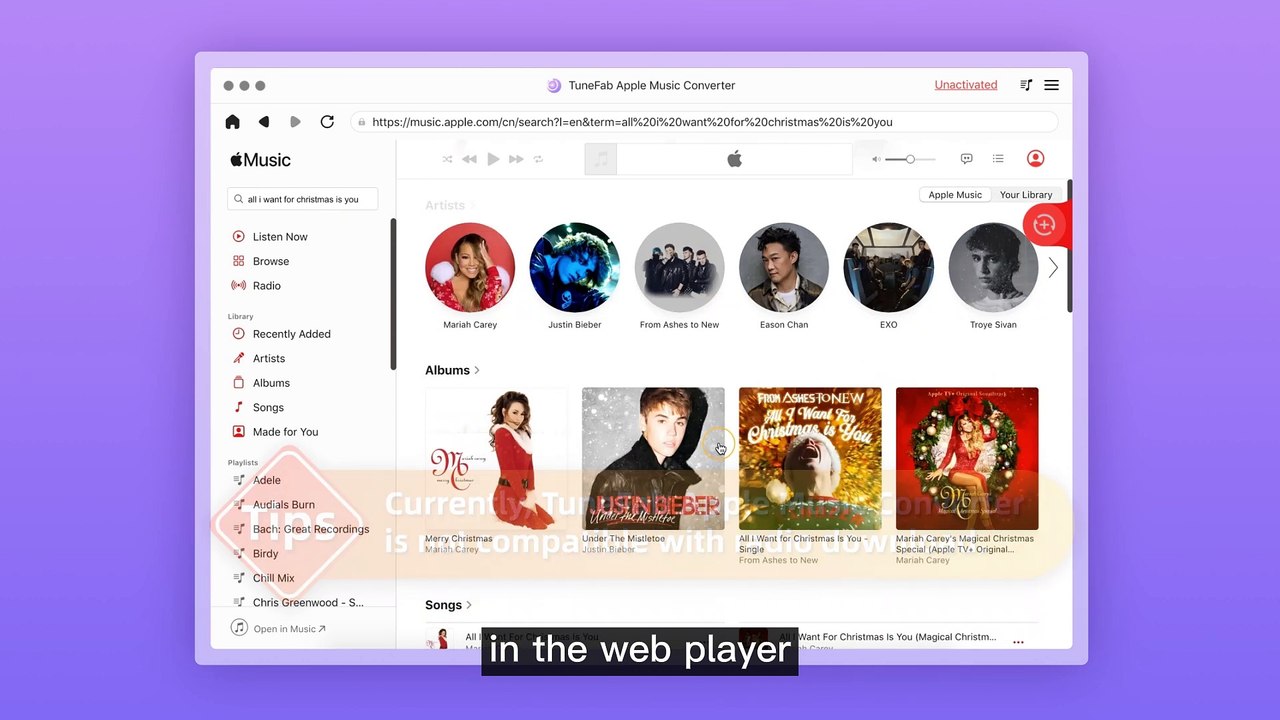Click the URL address field
Image resolution: width=1280 pixels, height=720 pixels.
tap(704, 122)
